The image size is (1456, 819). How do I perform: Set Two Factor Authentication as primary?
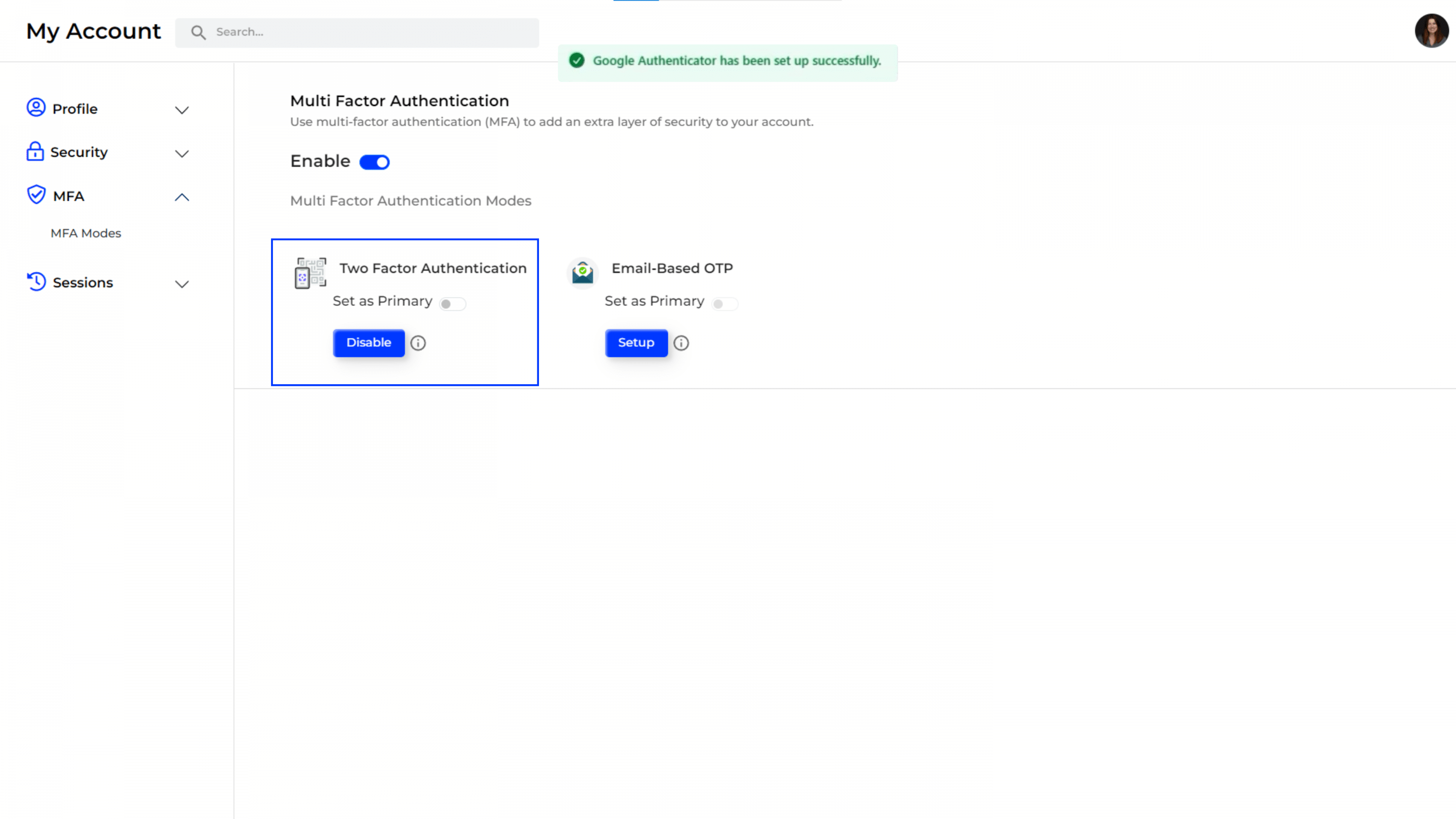pyautogui.click(x=453, y=304)
